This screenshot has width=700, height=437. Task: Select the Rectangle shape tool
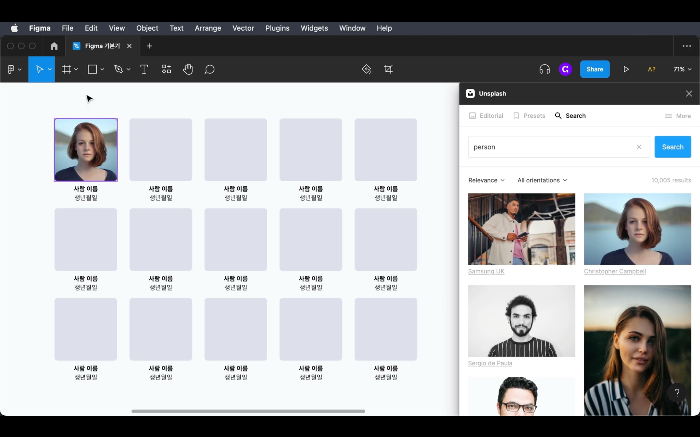coord(92,69)
